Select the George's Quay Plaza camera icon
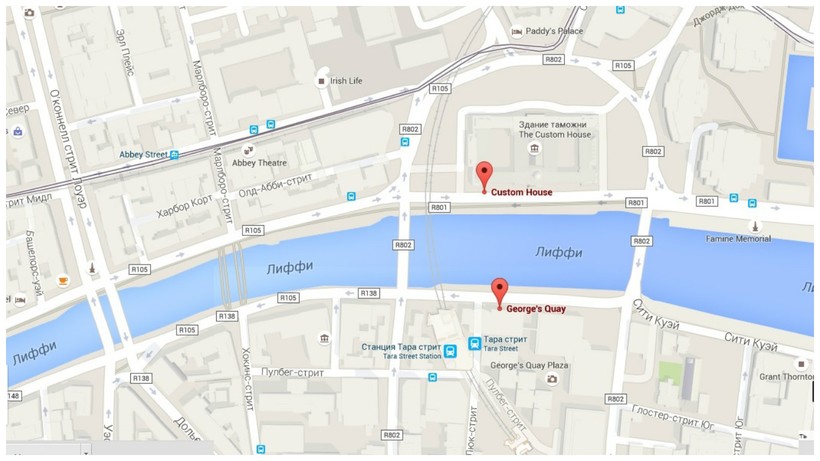820x461 pixels. (x=552, y=379)
